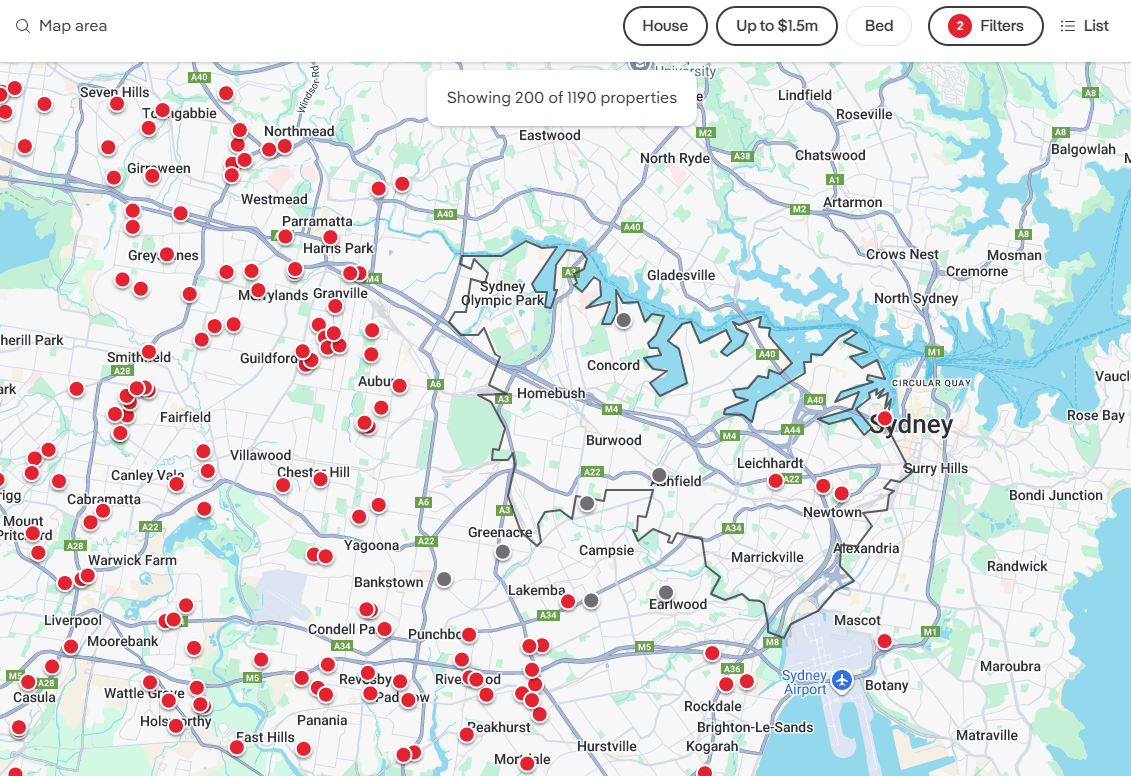Viewport: 1131px width, 776px height.
Task: Open the Bed filter dropdown
Action: pos(878,26)
